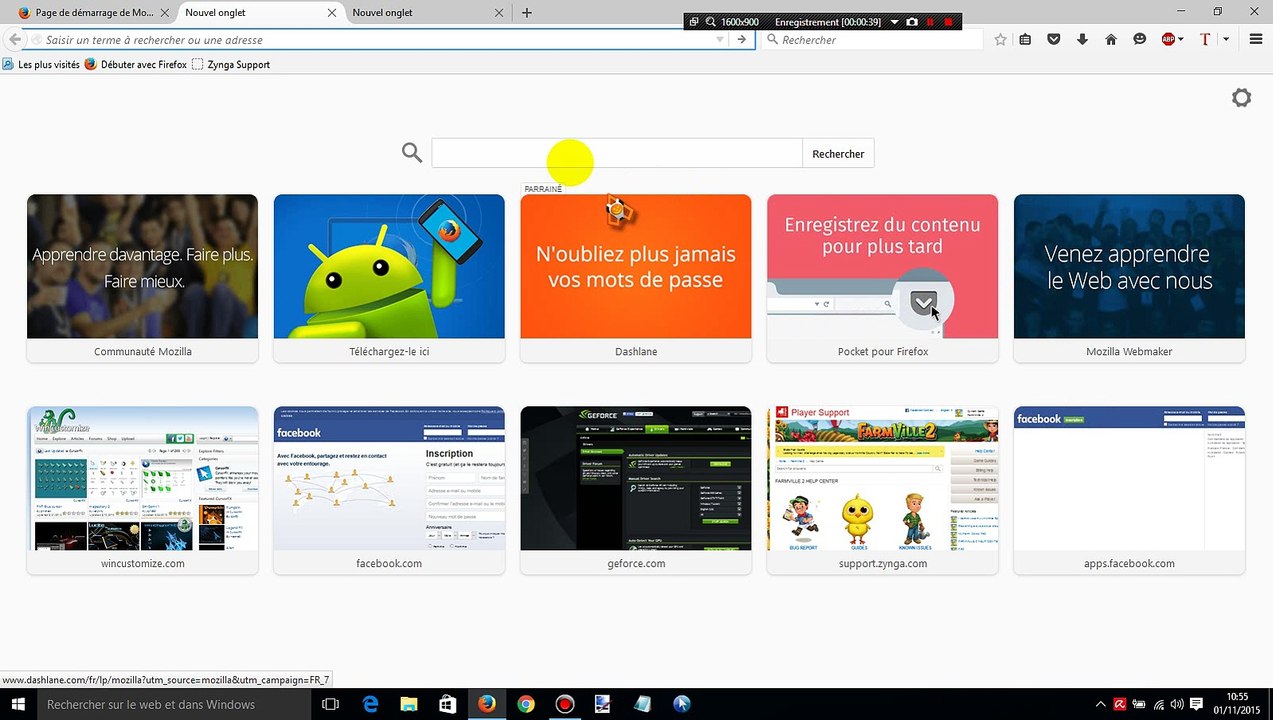
Task: Open the Firefox hamburger menu
Action: click(1256, 40)
